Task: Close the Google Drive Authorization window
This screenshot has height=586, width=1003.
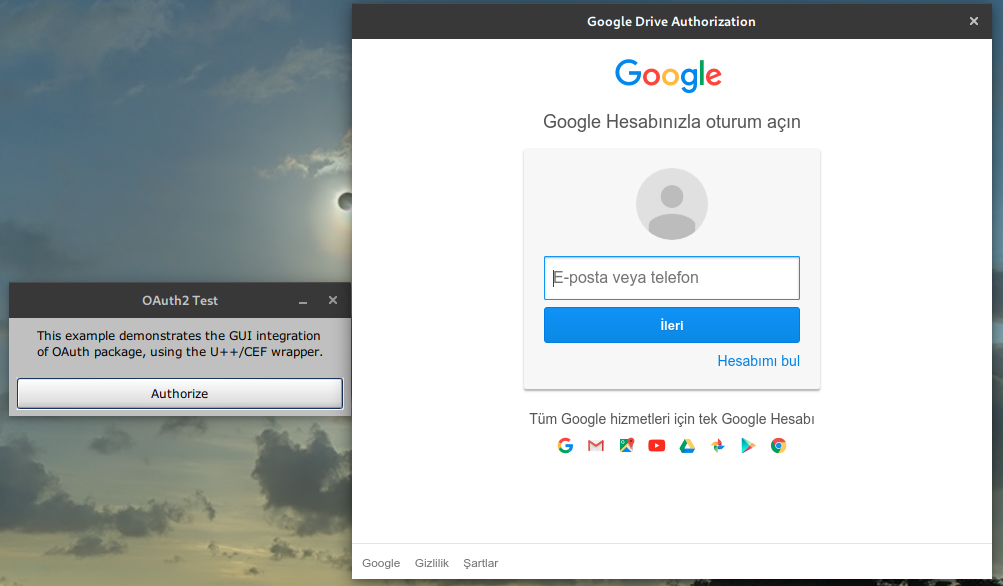Action: coord(974,21)
